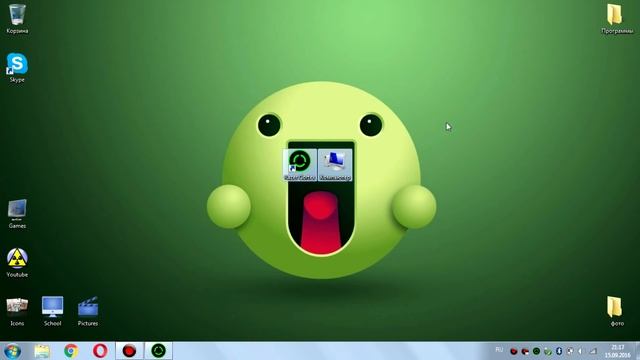Open the Bluetooth tray icon
Image resolution: width=640 pixels, height=360 pixels.
(559, 351)
